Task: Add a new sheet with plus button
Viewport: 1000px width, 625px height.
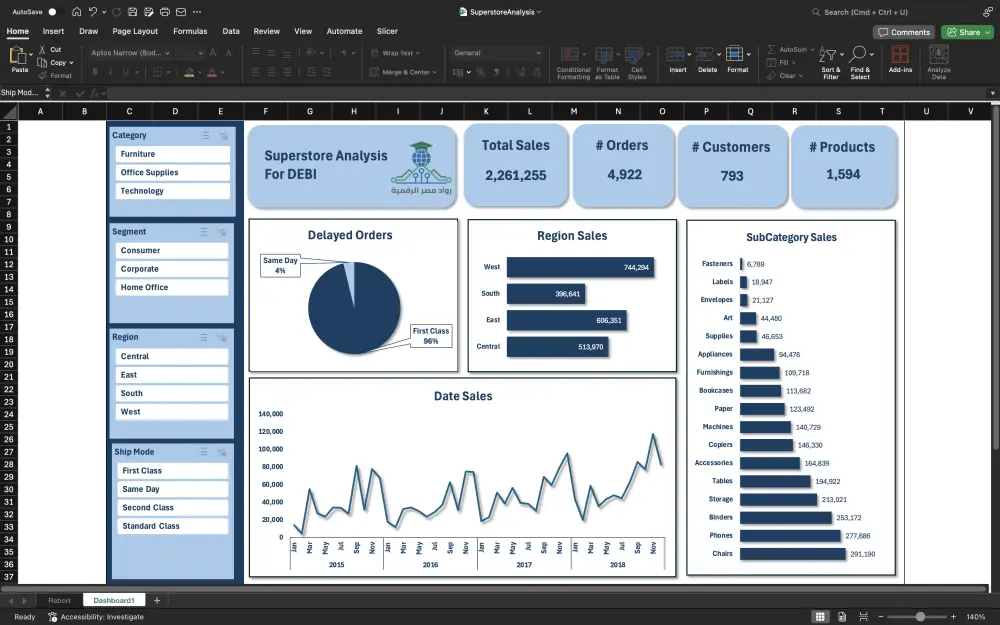Action: 157,600
